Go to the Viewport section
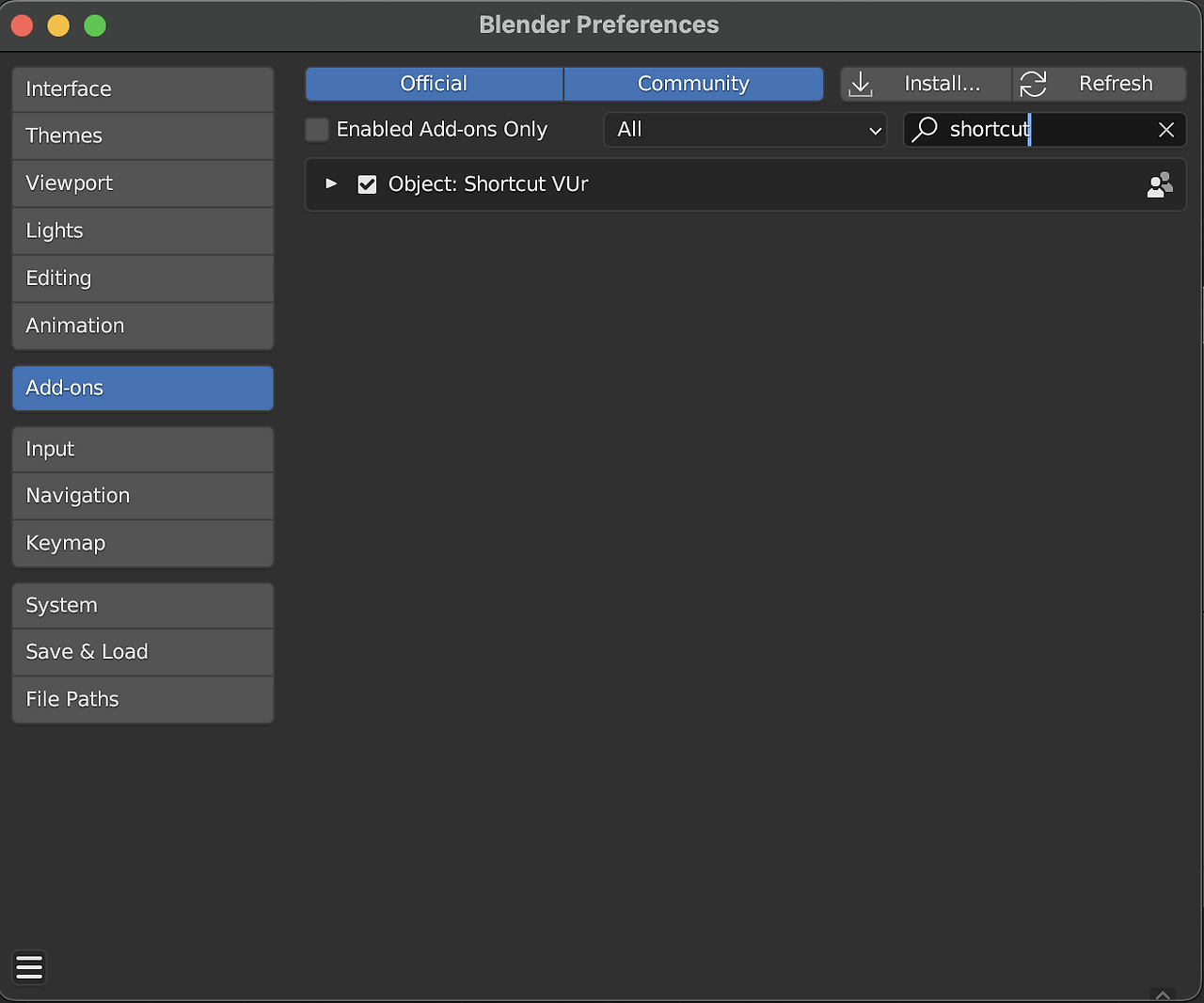This screenshot has width=1204, height=1003. [142, 183]
